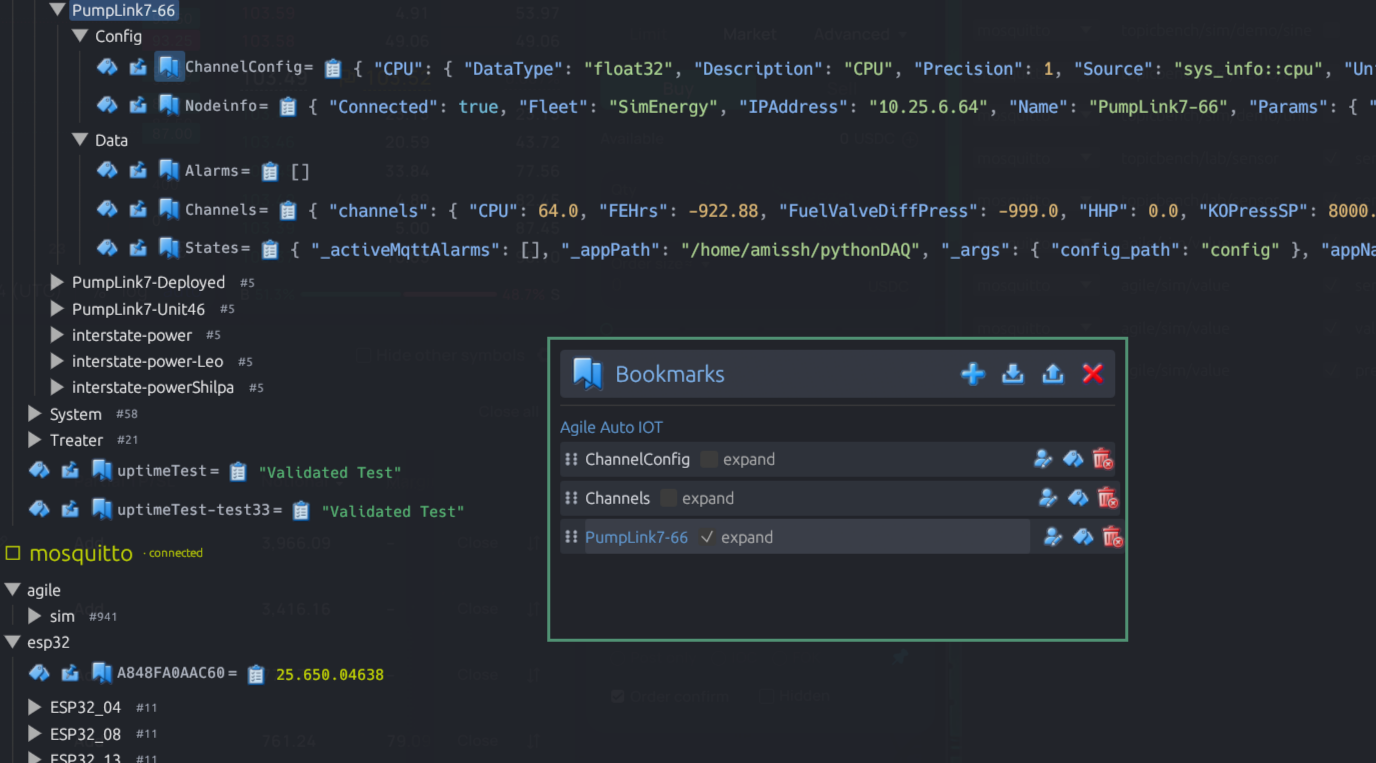Click the value 25.650.04638
Viewport: 1376px width, 763px height.
point(330,674)
